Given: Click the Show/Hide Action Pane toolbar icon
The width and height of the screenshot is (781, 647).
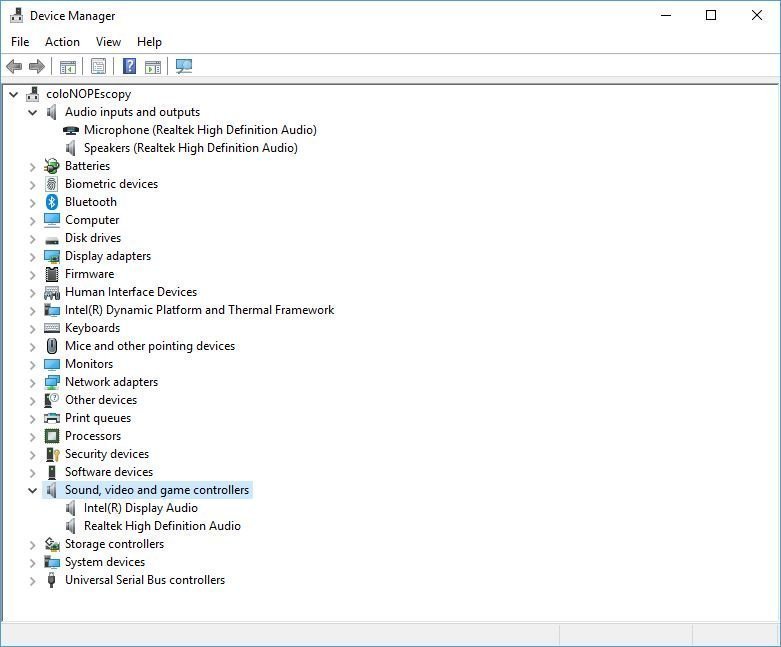Looking at the screenshot, I should tap(153, 66).
